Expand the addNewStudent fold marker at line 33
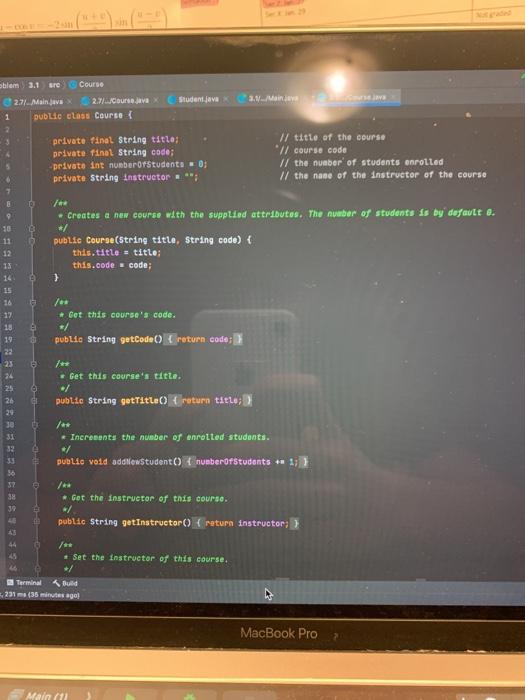 (x=35, y=462)
